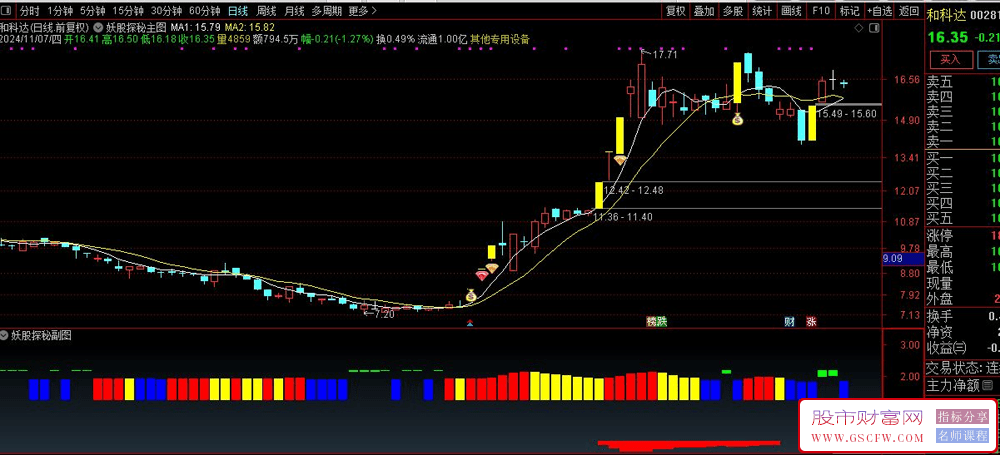The image size is (1000, 455).
Task: Click the 交易状态 status row
Action: (x=962, y=368)
